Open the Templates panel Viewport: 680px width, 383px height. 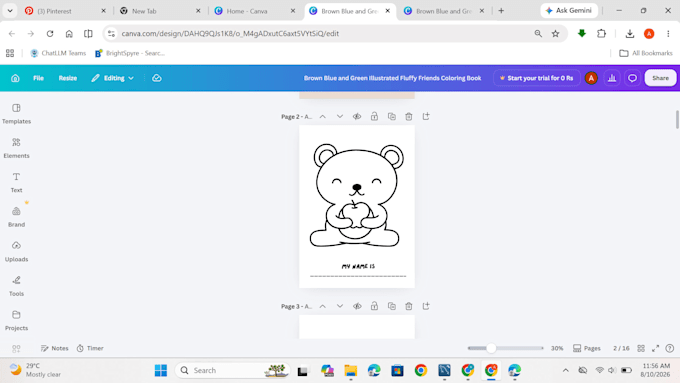pyautogui.click(x=16, y=114)
